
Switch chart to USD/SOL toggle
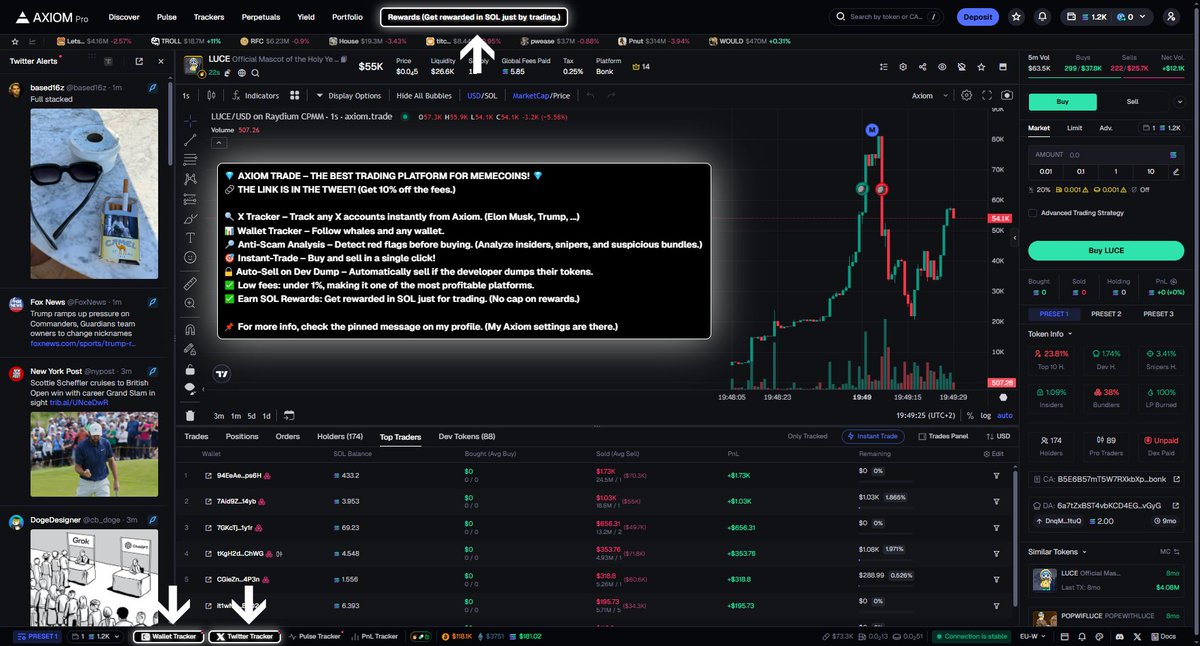(x=482, y=96)
